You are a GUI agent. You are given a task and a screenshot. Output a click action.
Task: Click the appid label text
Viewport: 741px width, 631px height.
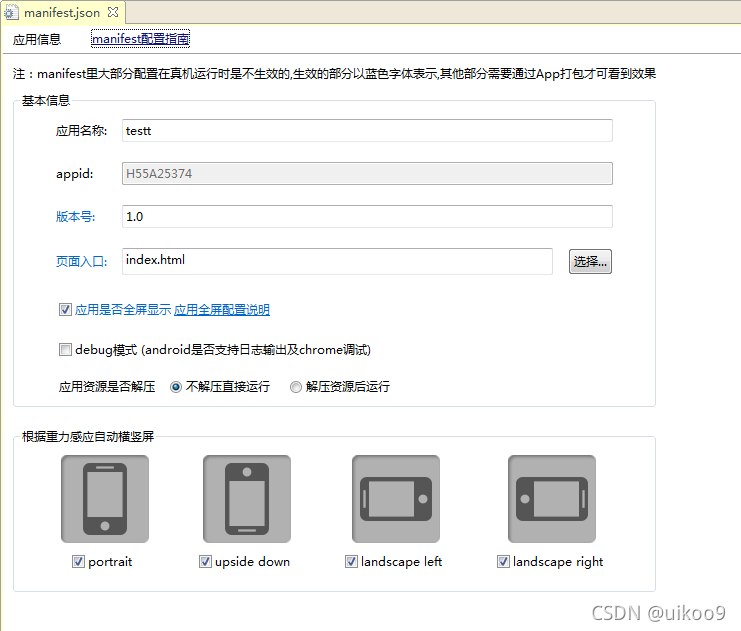75,174
